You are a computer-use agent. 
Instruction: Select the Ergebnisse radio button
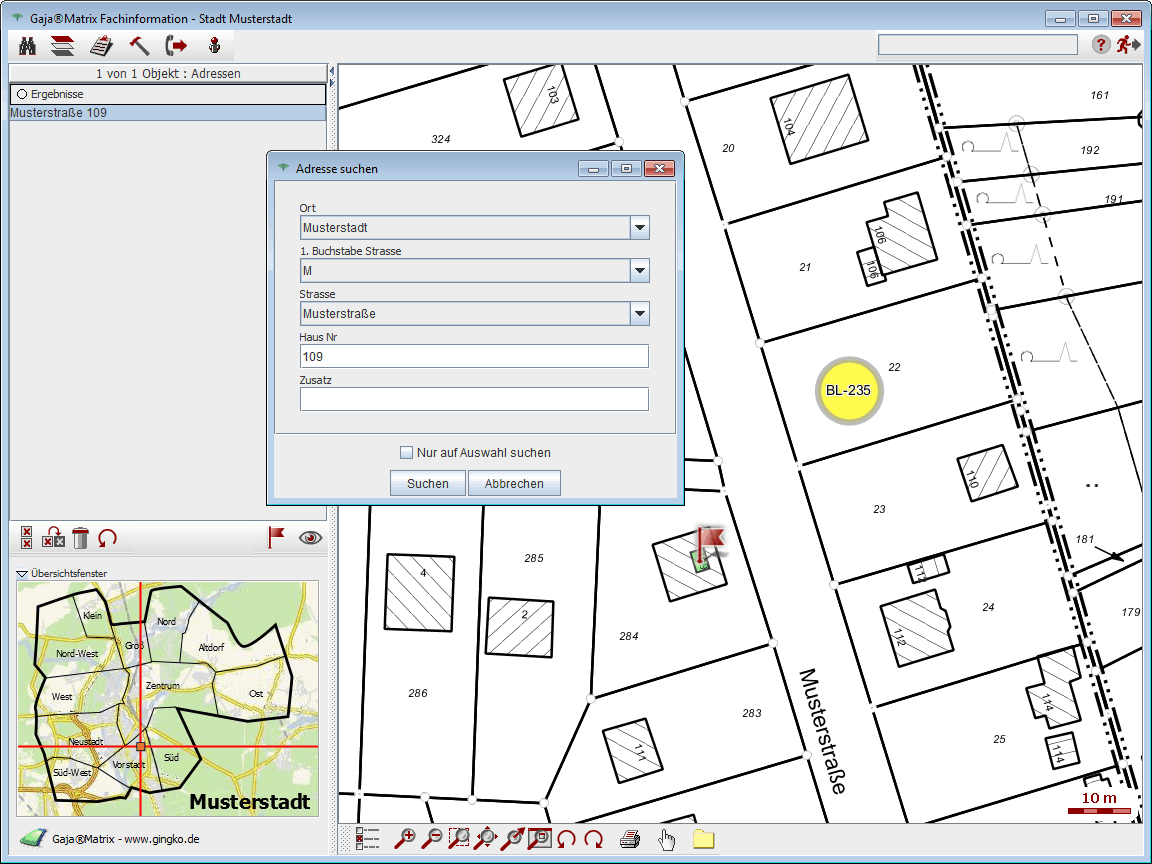22,94
